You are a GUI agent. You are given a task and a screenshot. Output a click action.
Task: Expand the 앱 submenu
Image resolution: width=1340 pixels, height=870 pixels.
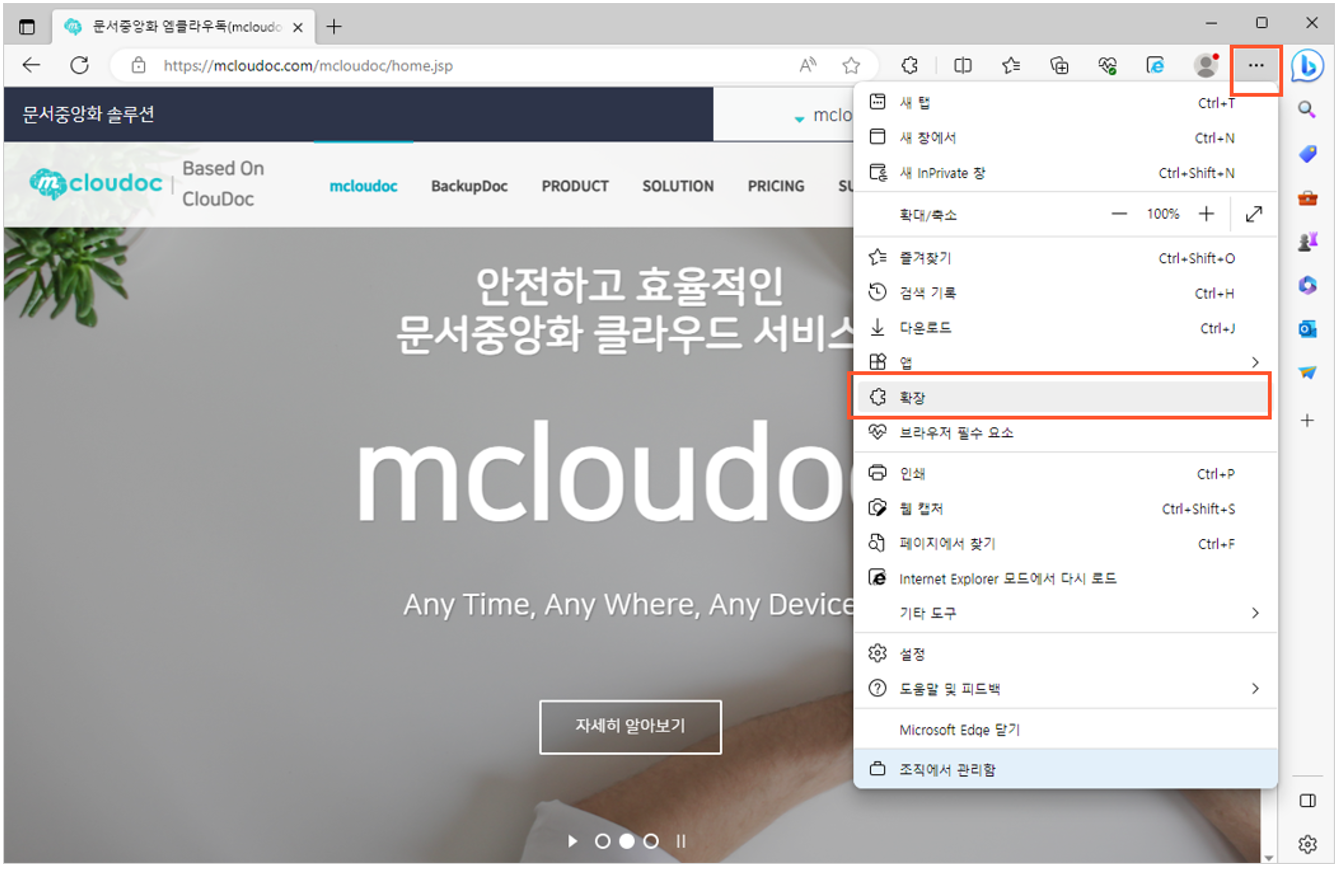(x=1065, y=362)
